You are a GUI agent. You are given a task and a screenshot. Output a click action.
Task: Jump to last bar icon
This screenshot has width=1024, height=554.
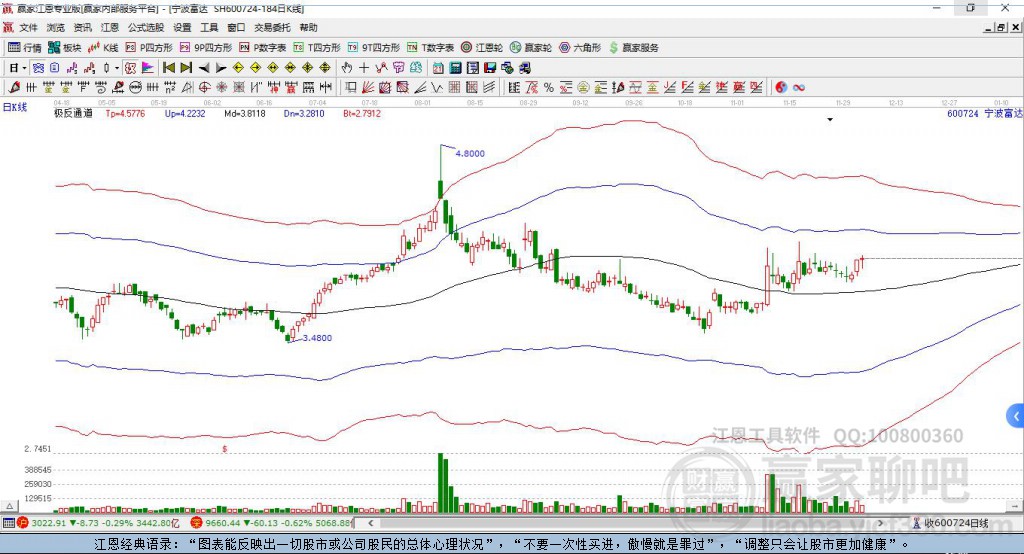[186, 68]
